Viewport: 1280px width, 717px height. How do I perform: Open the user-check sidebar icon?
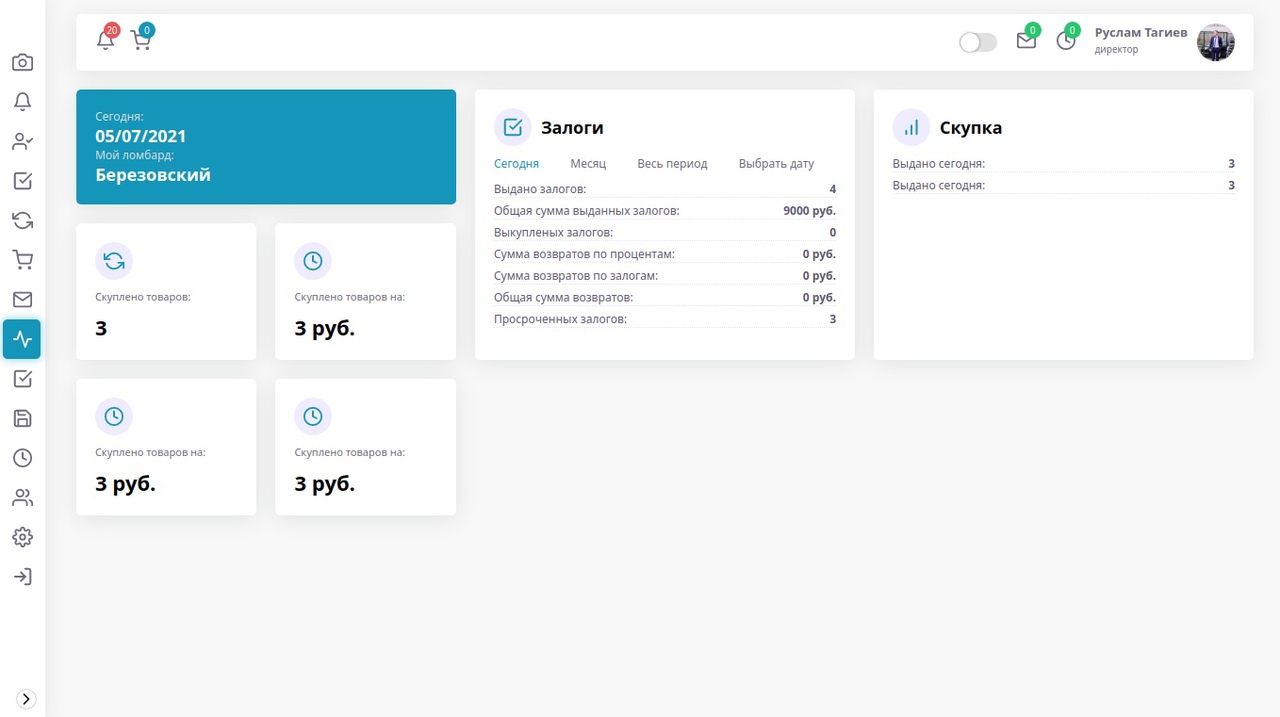point(22,141)
